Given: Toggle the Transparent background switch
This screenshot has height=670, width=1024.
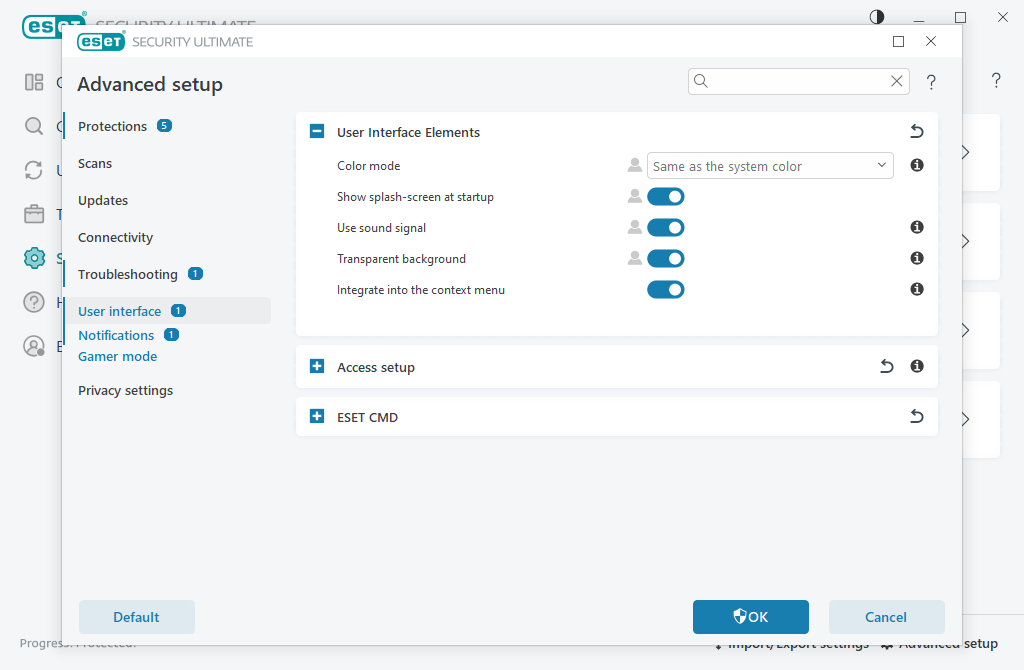Looking at the screenshot, I should 665,259.
